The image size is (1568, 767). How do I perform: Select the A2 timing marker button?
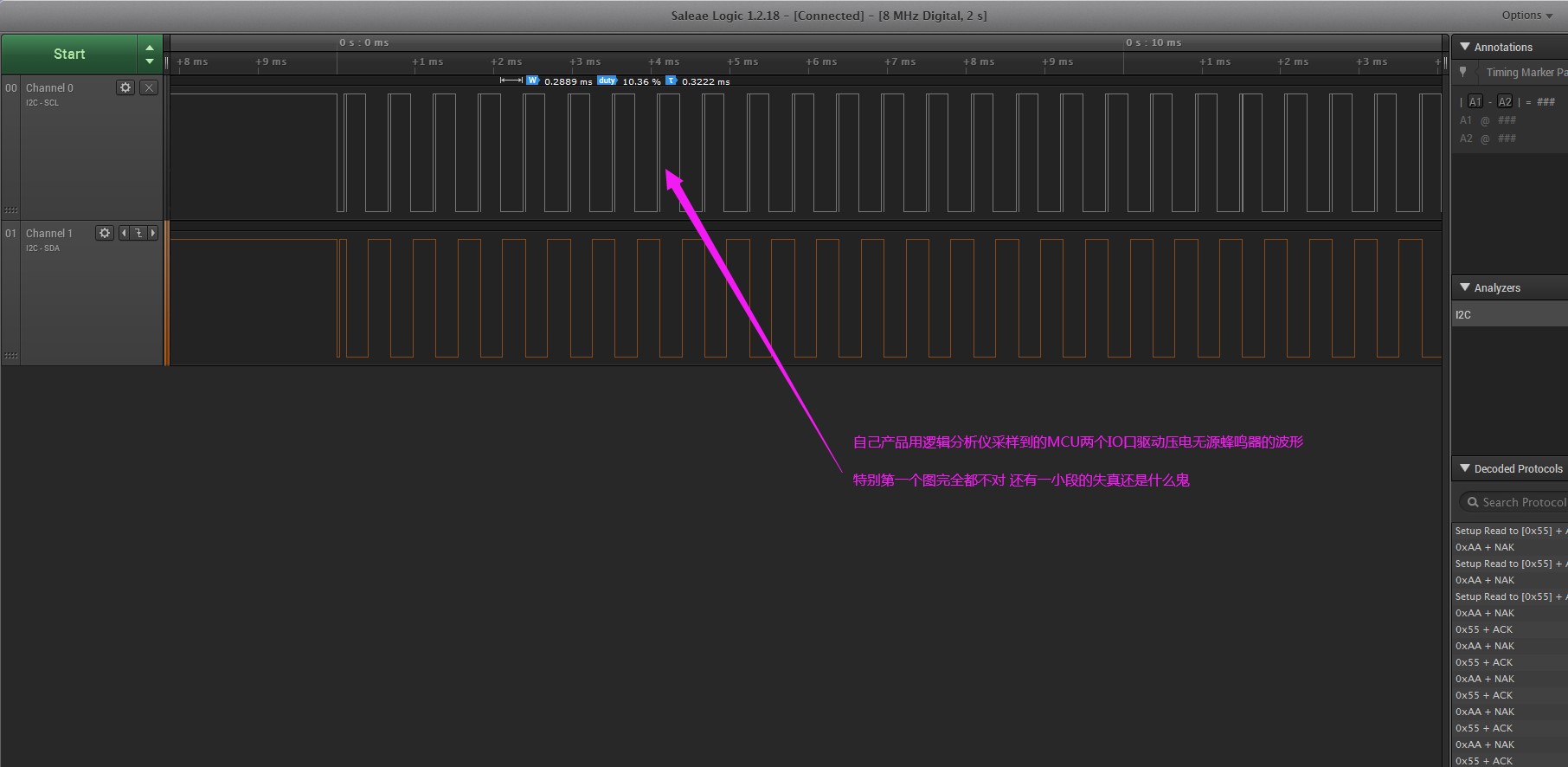tap(1505, 102)
